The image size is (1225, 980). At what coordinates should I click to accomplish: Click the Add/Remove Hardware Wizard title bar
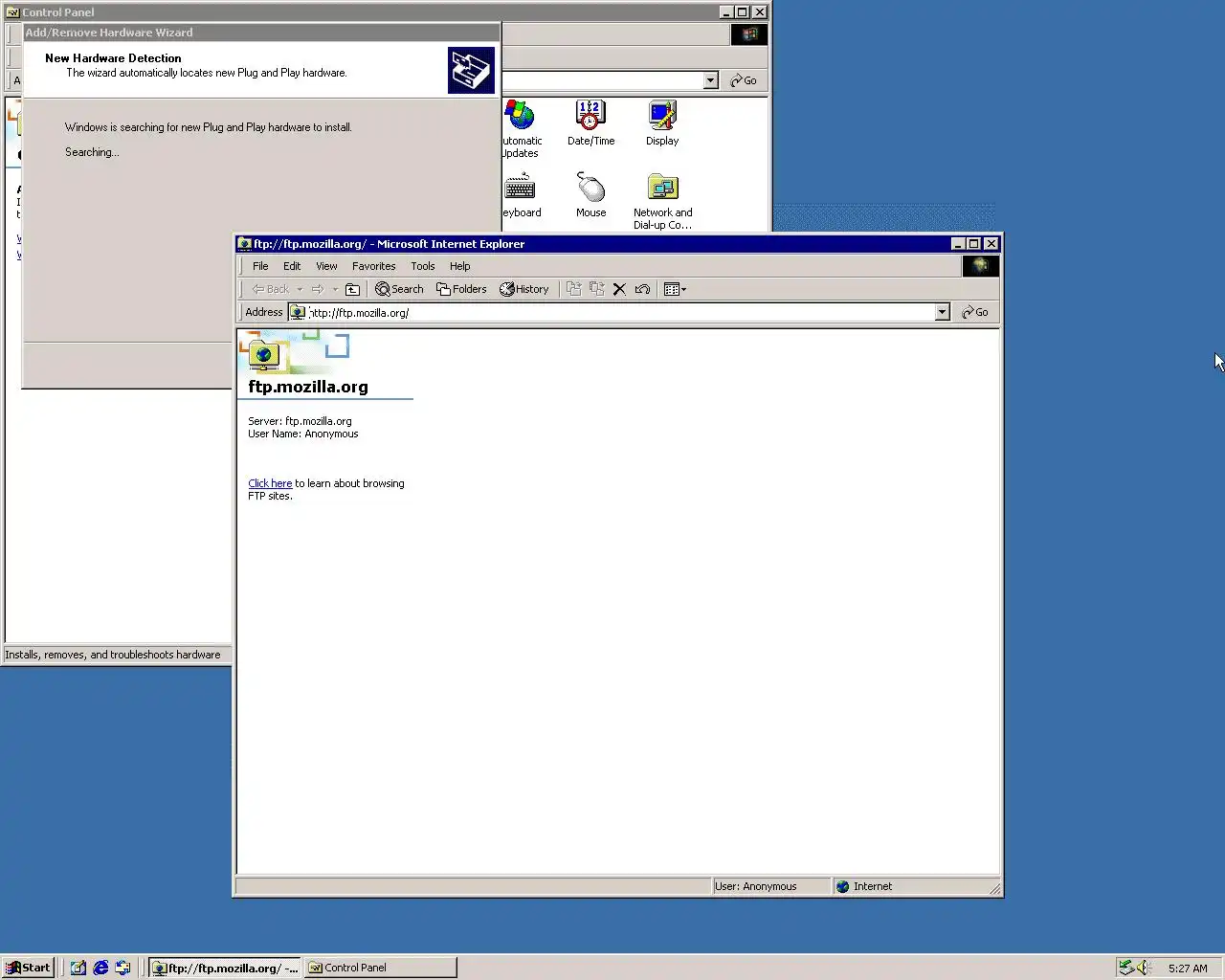click(x=261, y=32)
